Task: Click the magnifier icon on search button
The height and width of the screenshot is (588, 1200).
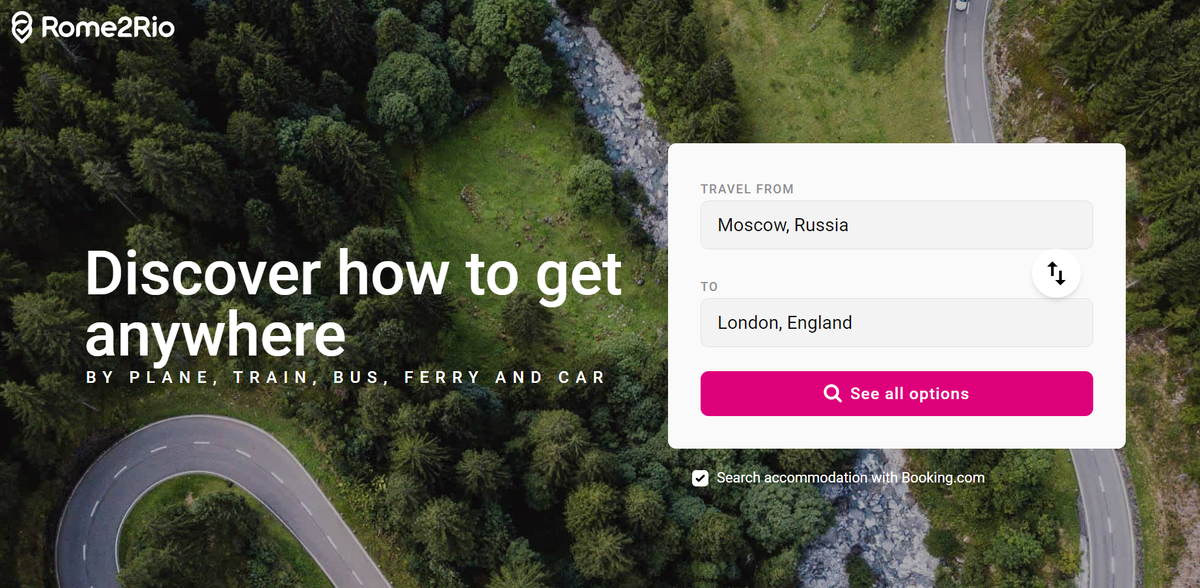Action: point(832,394)
